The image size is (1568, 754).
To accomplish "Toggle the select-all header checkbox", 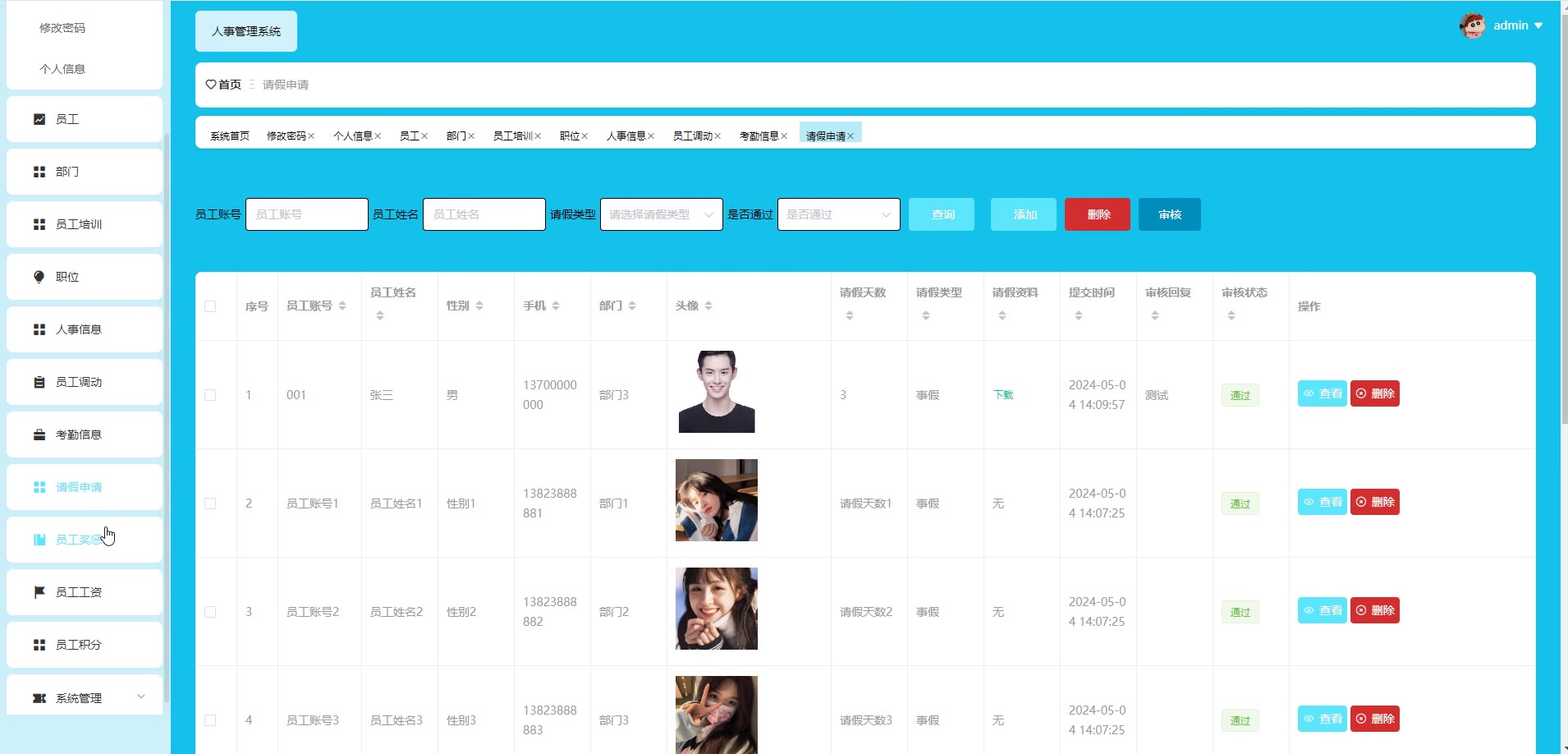I will (210, 306).
